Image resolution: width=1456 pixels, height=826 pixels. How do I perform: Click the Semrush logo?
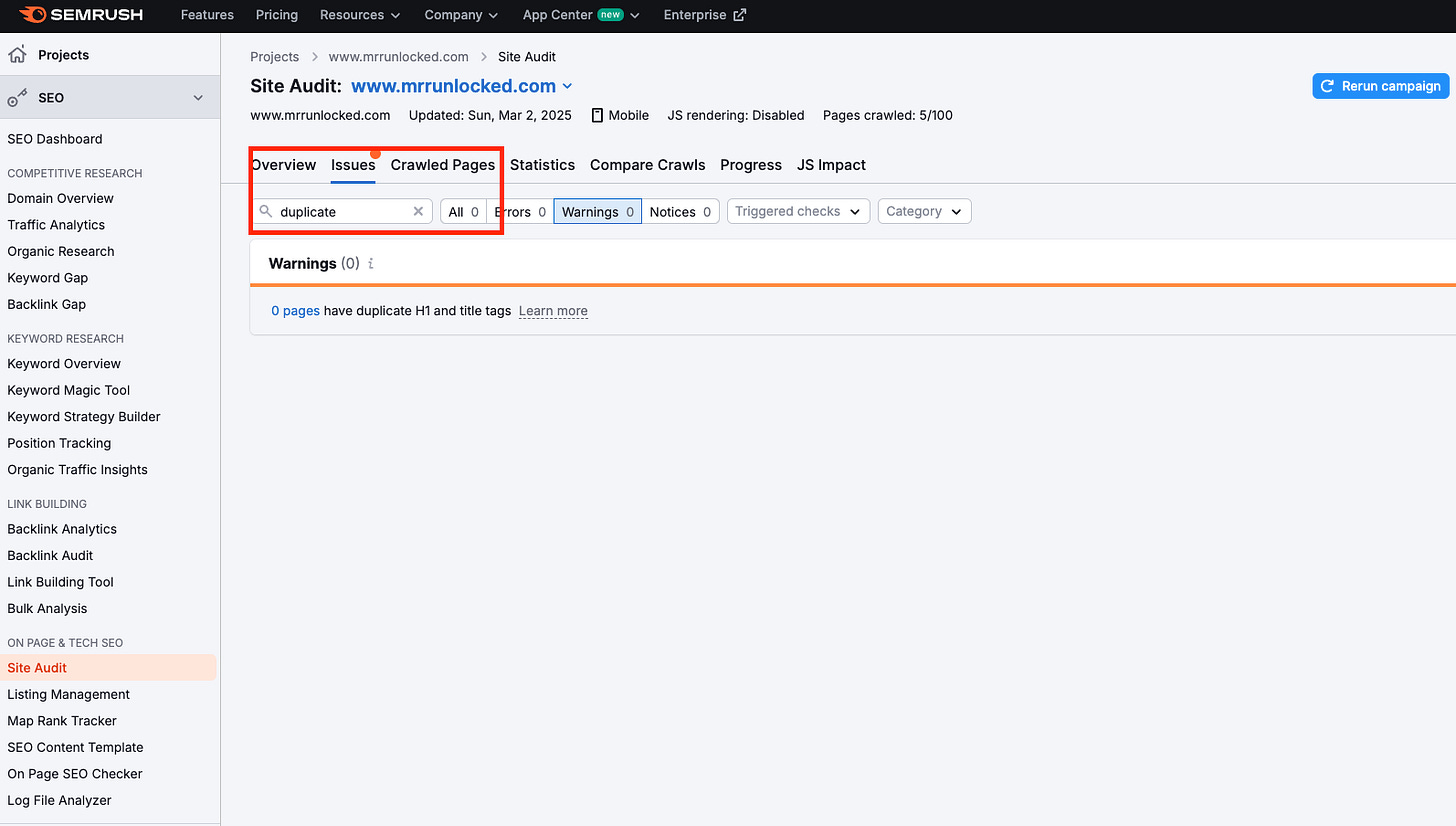click(x=81, y=15)
